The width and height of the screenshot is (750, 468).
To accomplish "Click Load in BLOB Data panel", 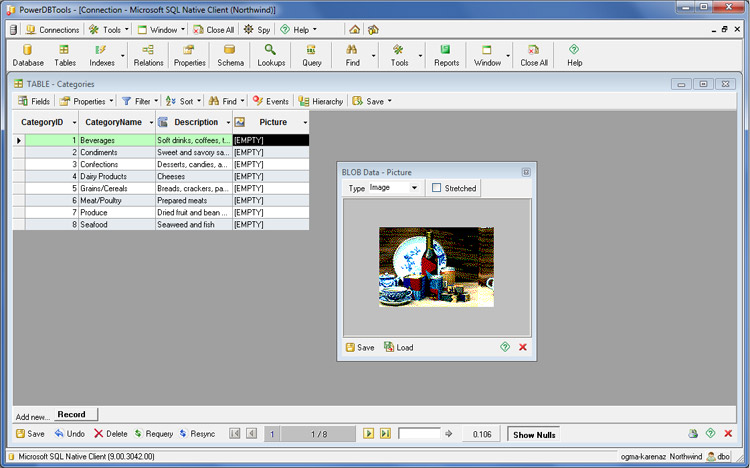I will click(398, 347).
